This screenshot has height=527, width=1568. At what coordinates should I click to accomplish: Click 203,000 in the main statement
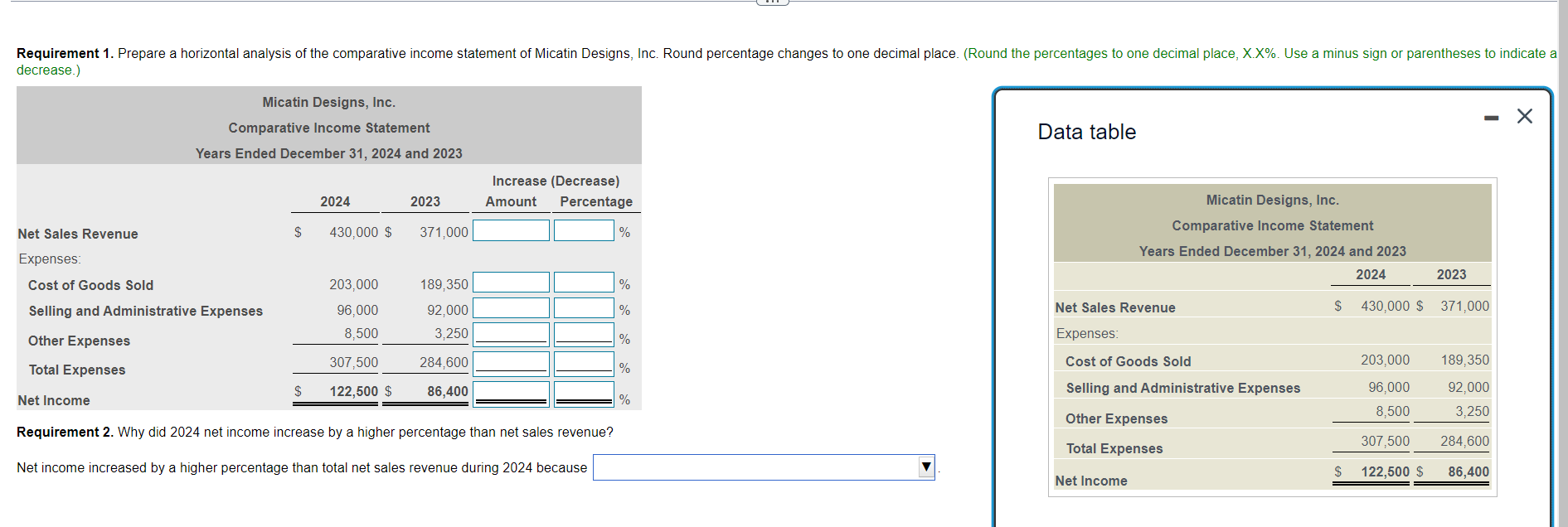[353, 284]
